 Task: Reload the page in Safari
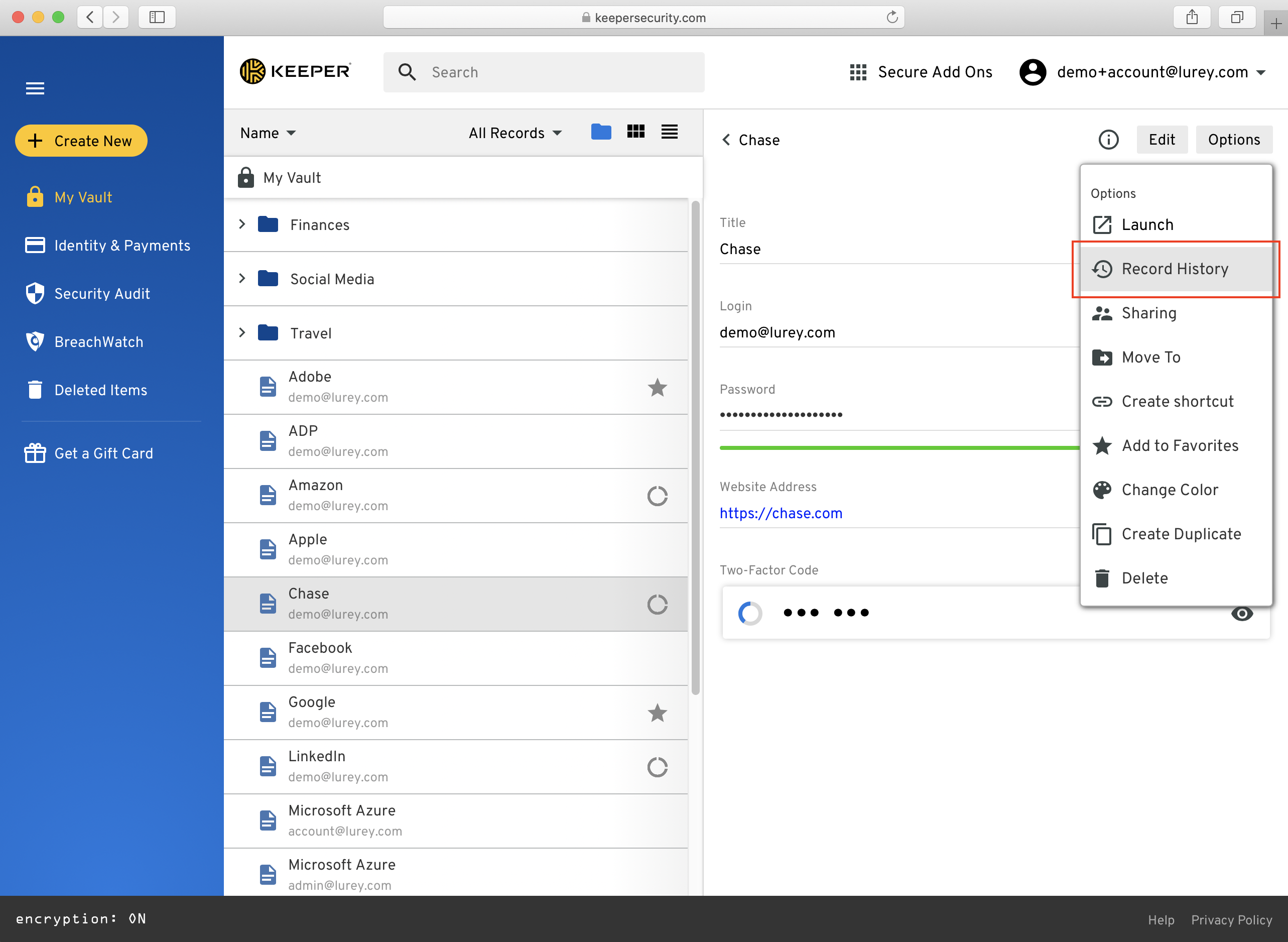892,17
